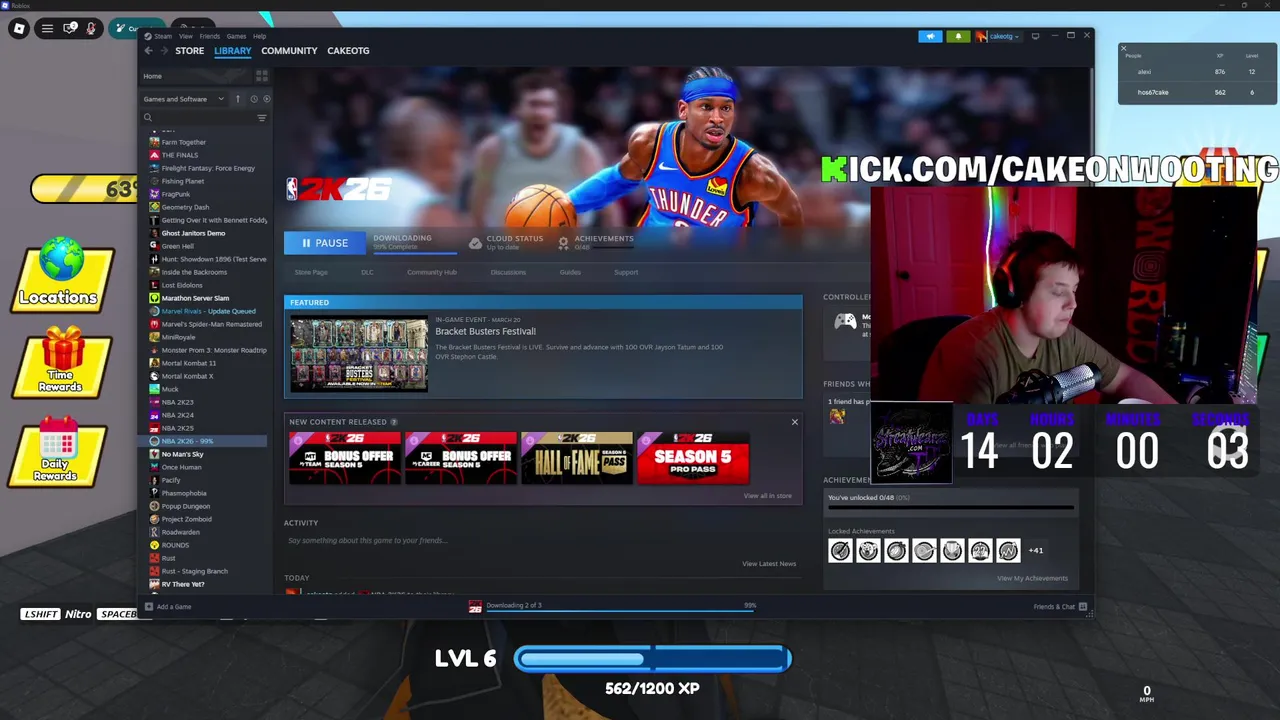Click the Roblox microphone icon in top bar
This screenshot has width=1280, height=720.
[91, 29]
